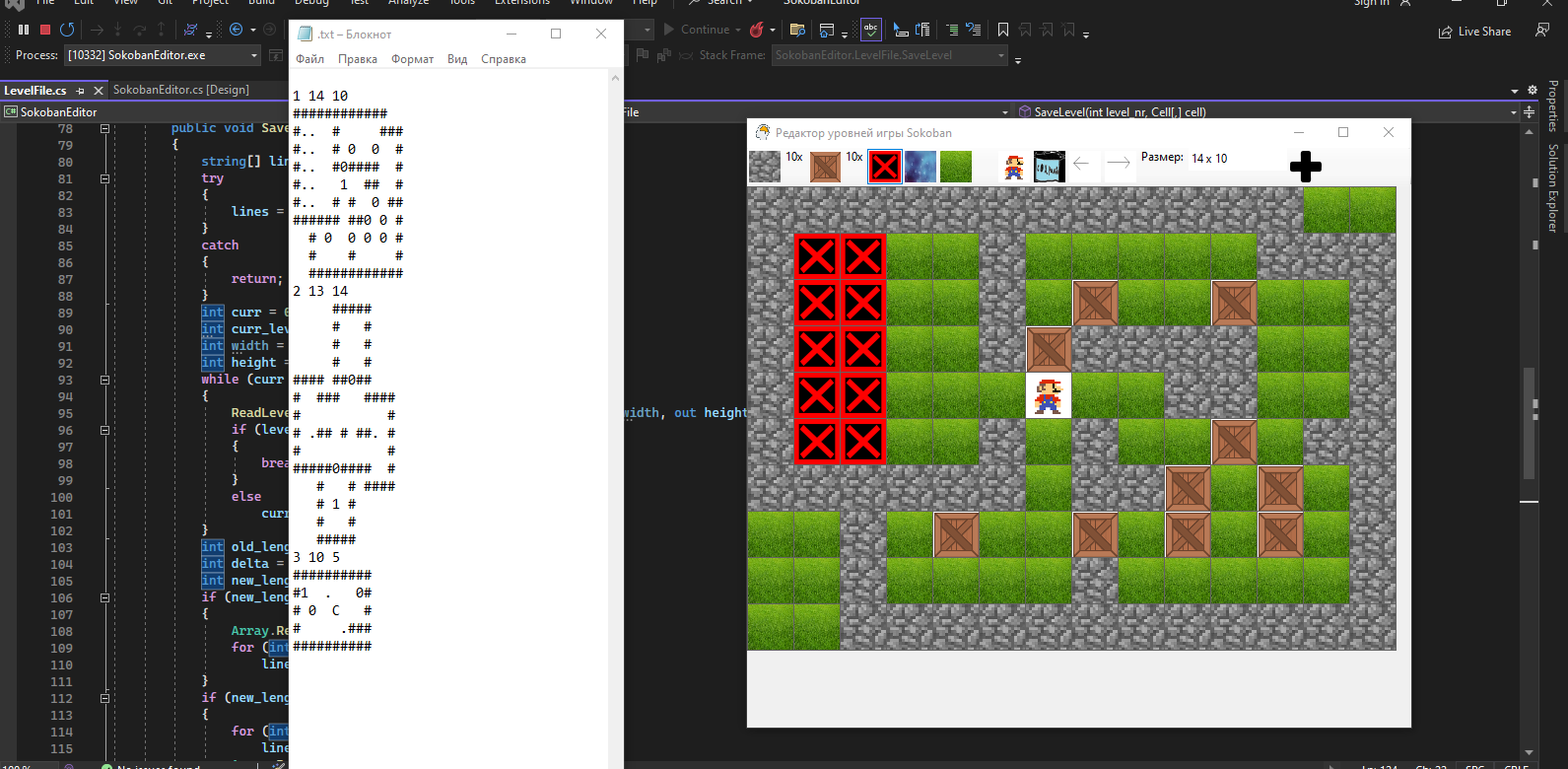Open the Properties side tab

pyautogui.click(x=1553, y=107)
